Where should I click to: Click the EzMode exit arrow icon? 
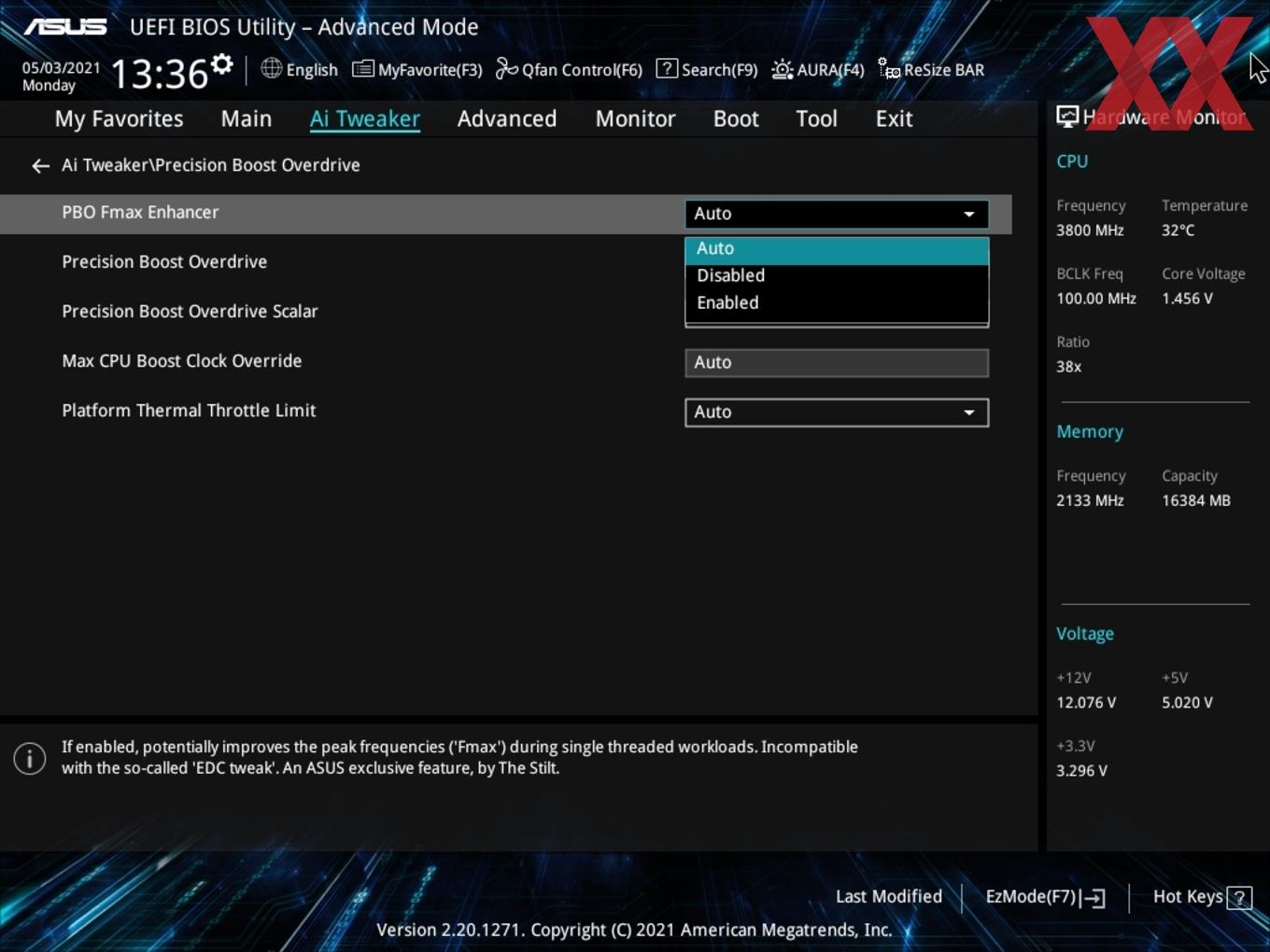pos(1093,898)
